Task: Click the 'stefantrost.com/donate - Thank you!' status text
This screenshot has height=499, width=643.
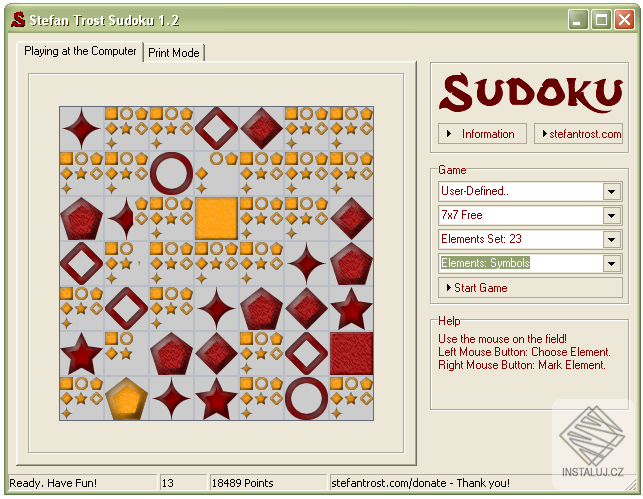Action: (420, 483)
